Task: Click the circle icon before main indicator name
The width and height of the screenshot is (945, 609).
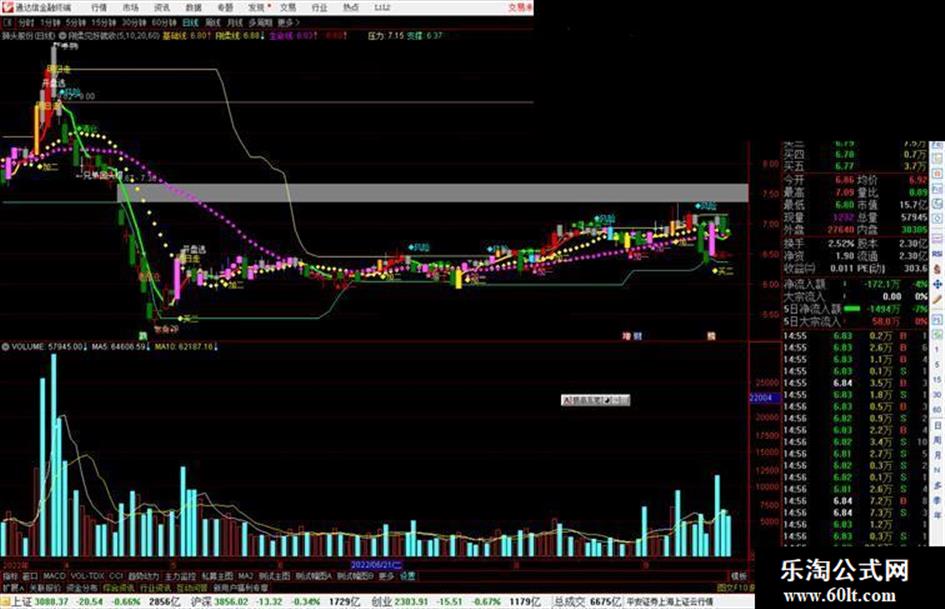Action: (62, 36)
